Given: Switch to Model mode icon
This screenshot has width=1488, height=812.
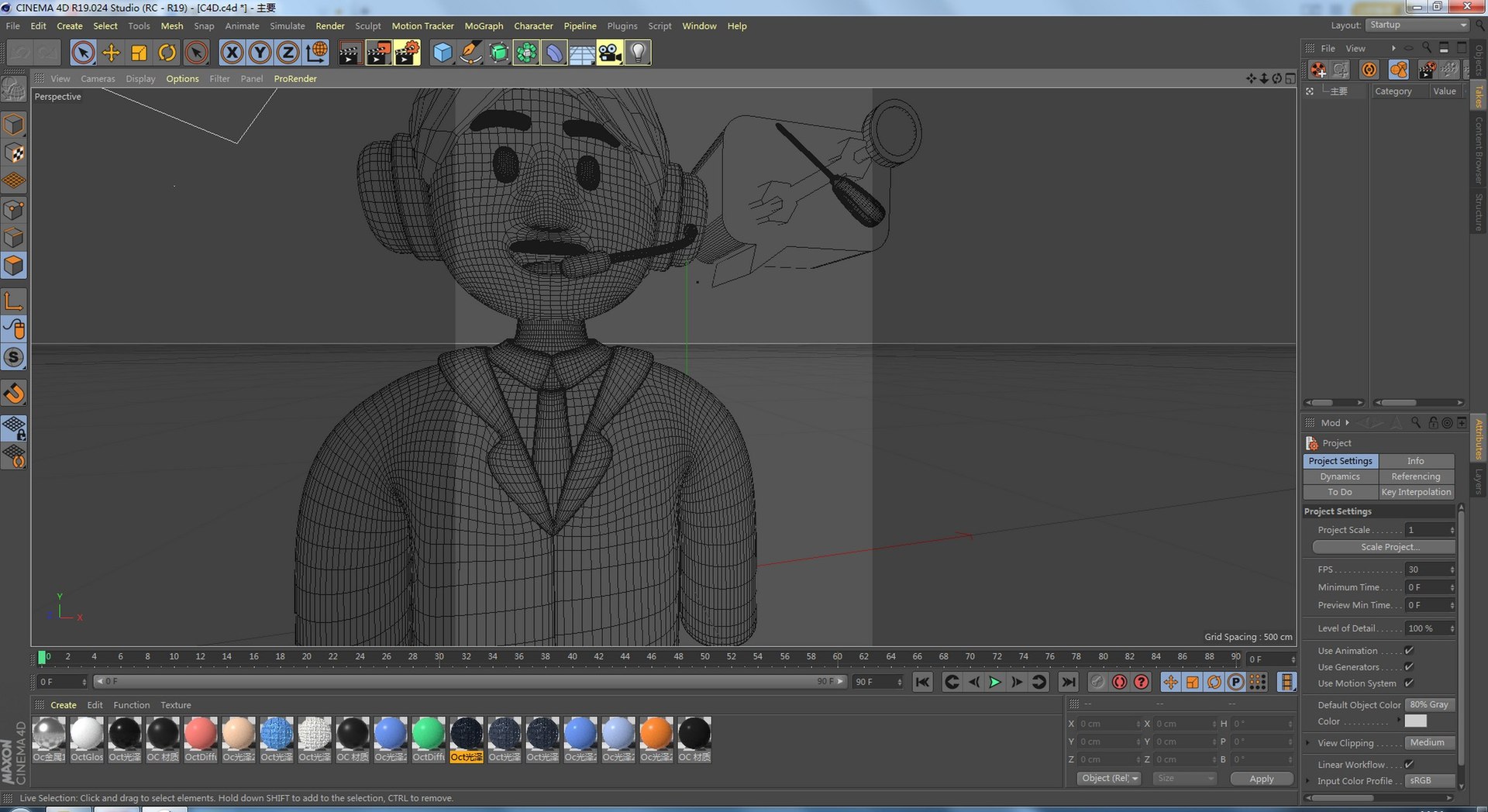Looking at the screenshot, I should 15,125.
